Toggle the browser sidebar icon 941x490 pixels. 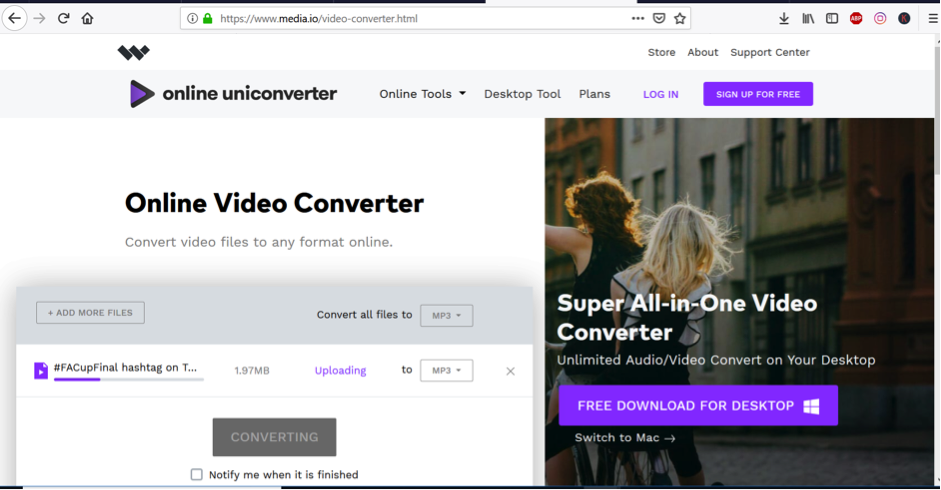[x=832, y=19]
